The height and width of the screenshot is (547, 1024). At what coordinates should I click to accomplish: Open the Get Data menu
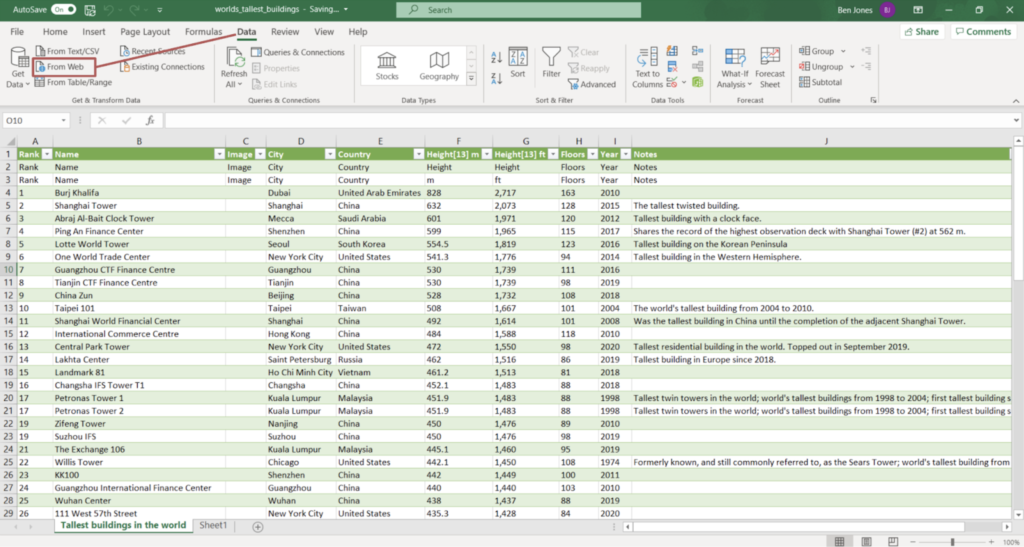tap(19, 69)
